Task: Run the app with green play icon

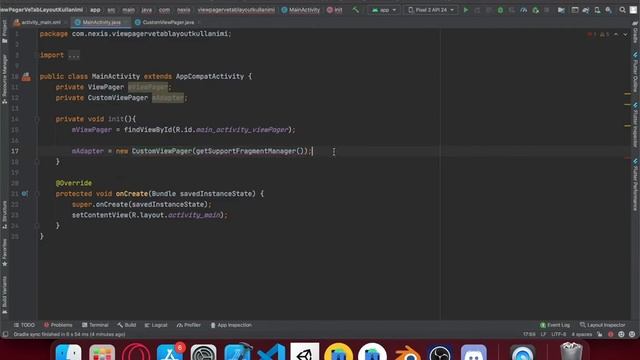Action: 466,10
